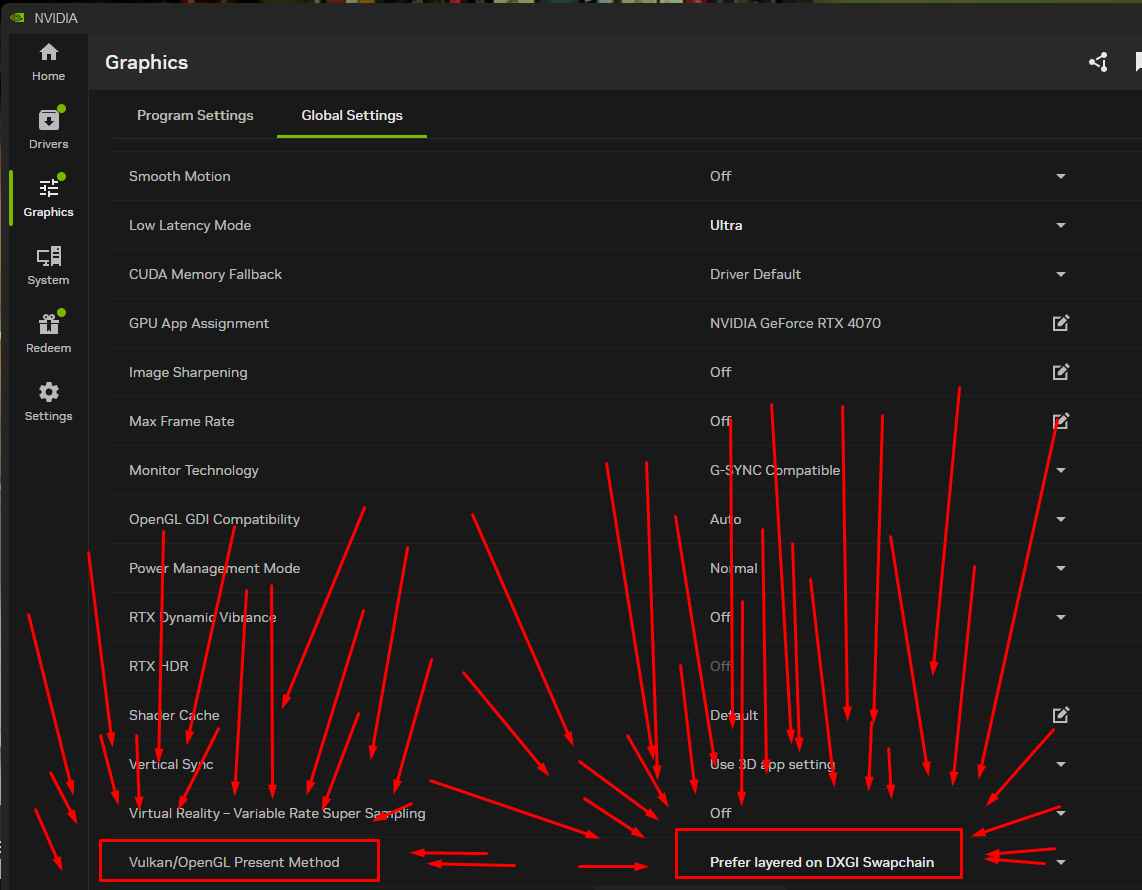Expand the Virtual Reality VRSS dropdown
This screenshot has width=1142, height=890.
pos(1060,813)
